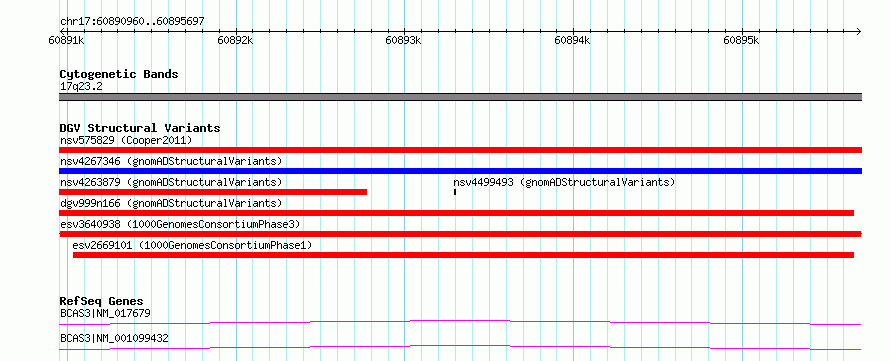
Task: Click the esv3640938 label text
Action: (x=180, y=224)
